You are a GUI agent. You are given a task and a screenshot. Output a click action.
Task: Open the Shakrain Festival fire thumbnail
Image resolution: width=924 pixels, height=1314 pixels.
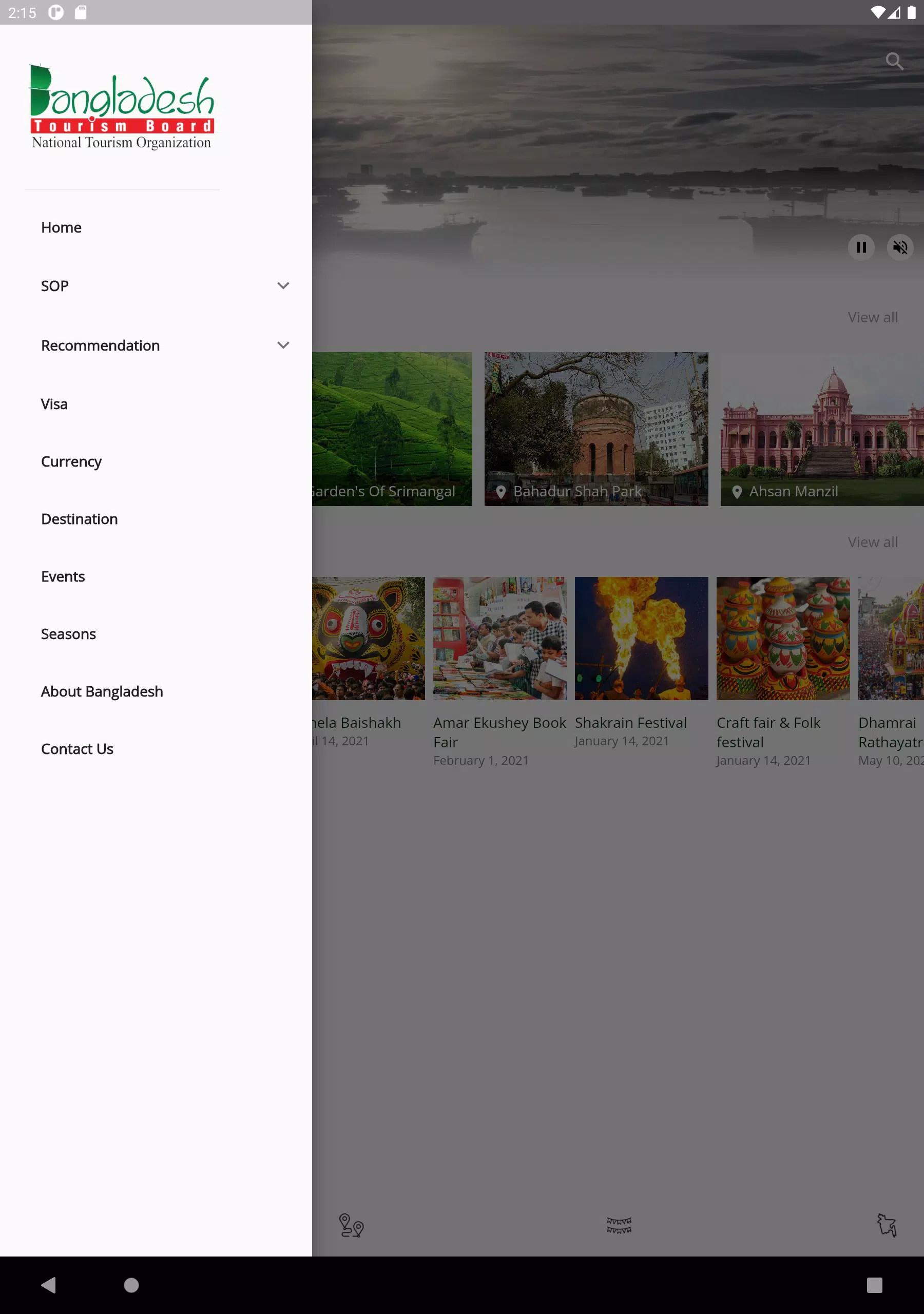click(641, 638)
